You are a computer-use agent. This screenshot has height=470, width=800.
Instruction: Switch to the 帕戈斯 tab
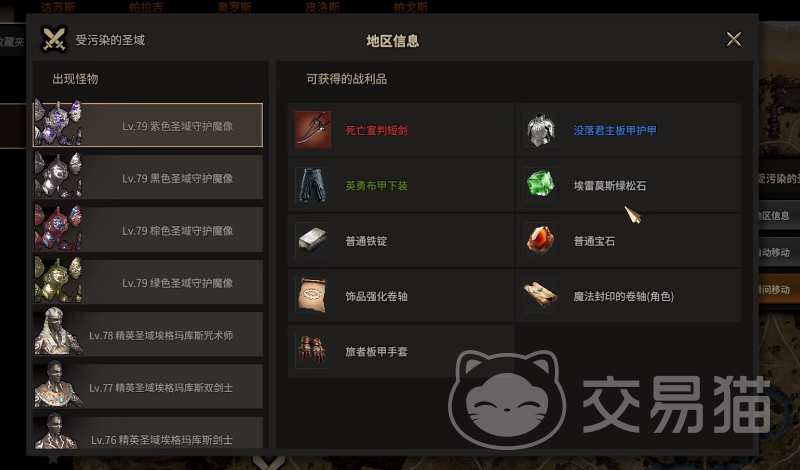coord(410,7)
